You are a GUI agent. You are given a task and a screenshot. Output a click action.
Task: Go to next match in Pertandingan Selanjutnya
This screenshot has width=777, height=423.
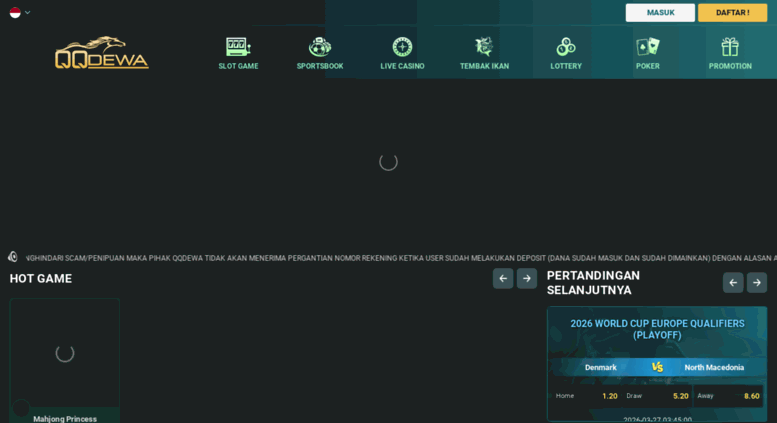click(x=757, y=282)
